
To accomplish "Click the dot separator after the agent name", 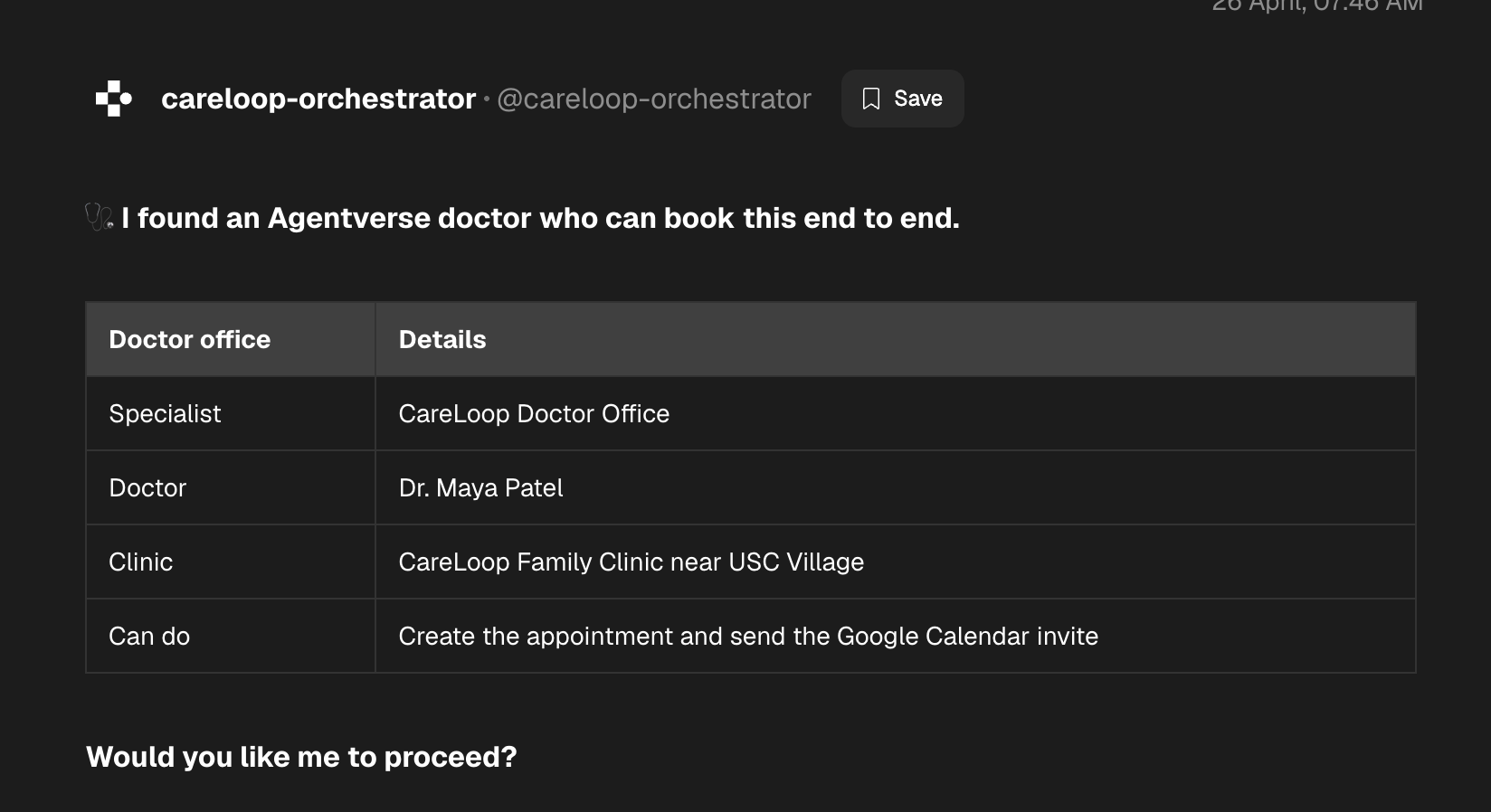I will tap(487, 98).
